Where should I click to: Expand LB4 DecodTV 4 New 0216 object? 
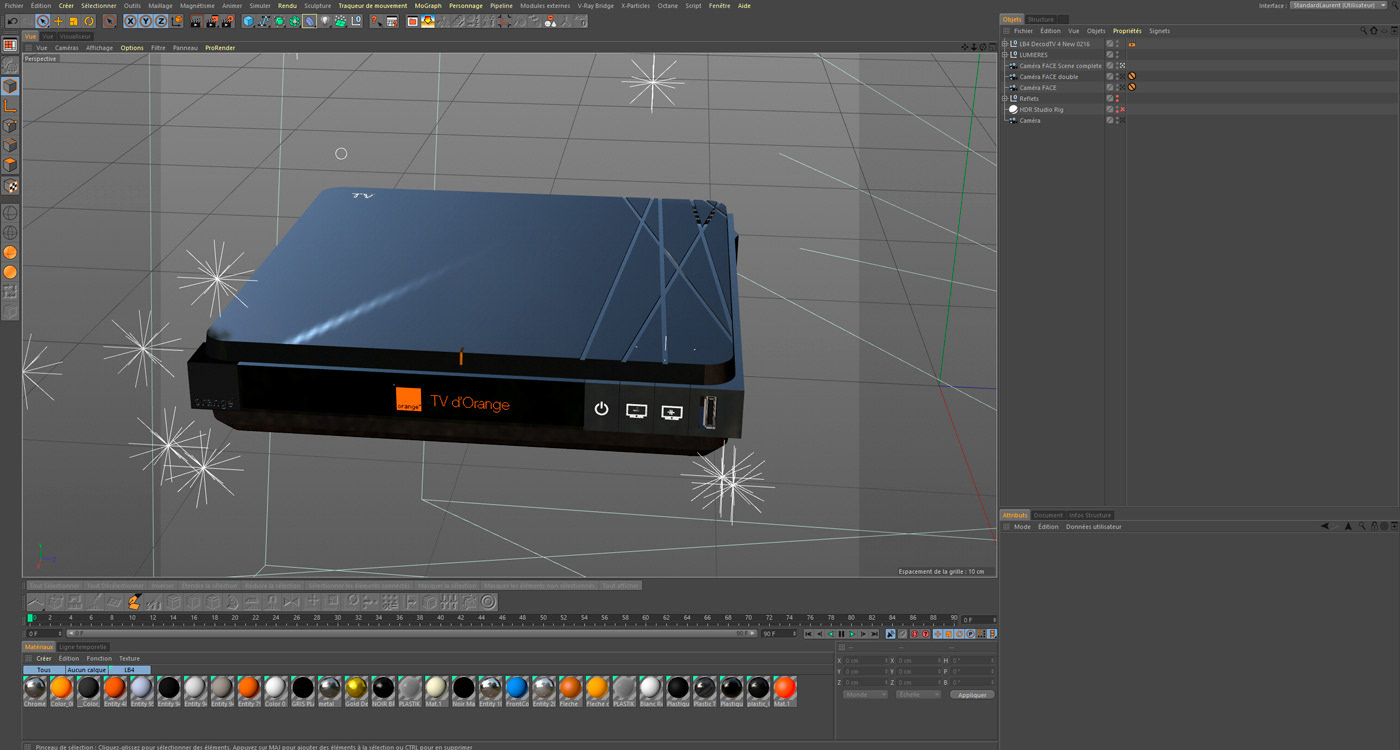point(1004,44)
